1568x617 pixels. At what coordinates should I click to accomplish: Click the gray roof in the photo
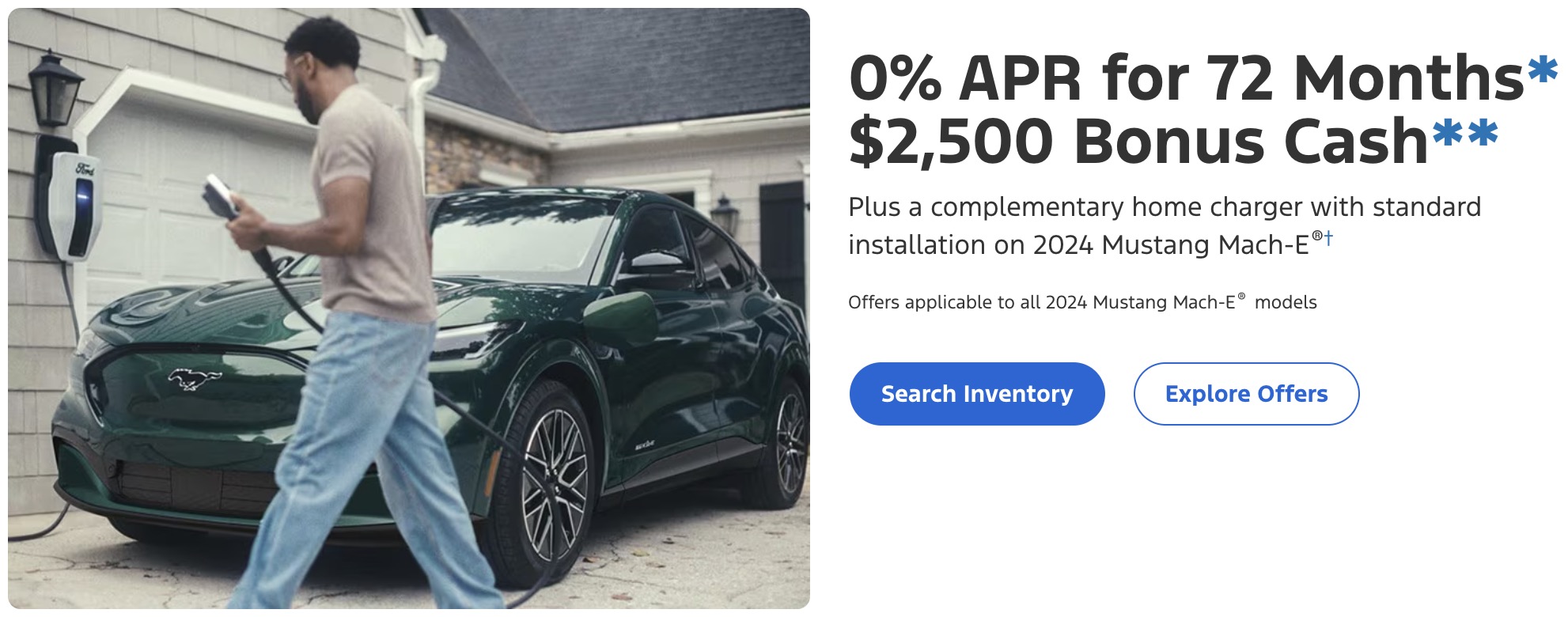(x=617, y=67)
